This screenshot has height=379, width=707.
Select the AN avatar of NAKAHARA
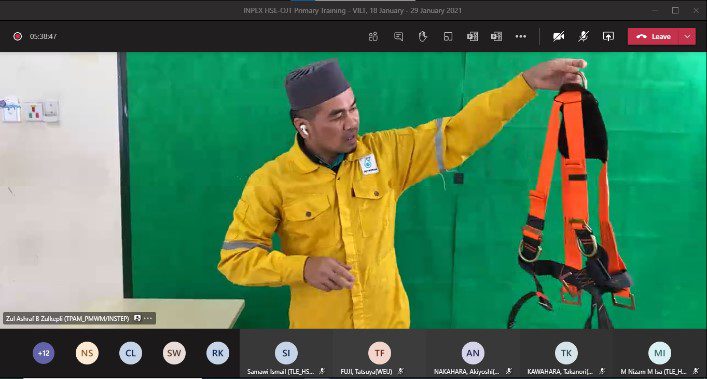coord(473,353)
